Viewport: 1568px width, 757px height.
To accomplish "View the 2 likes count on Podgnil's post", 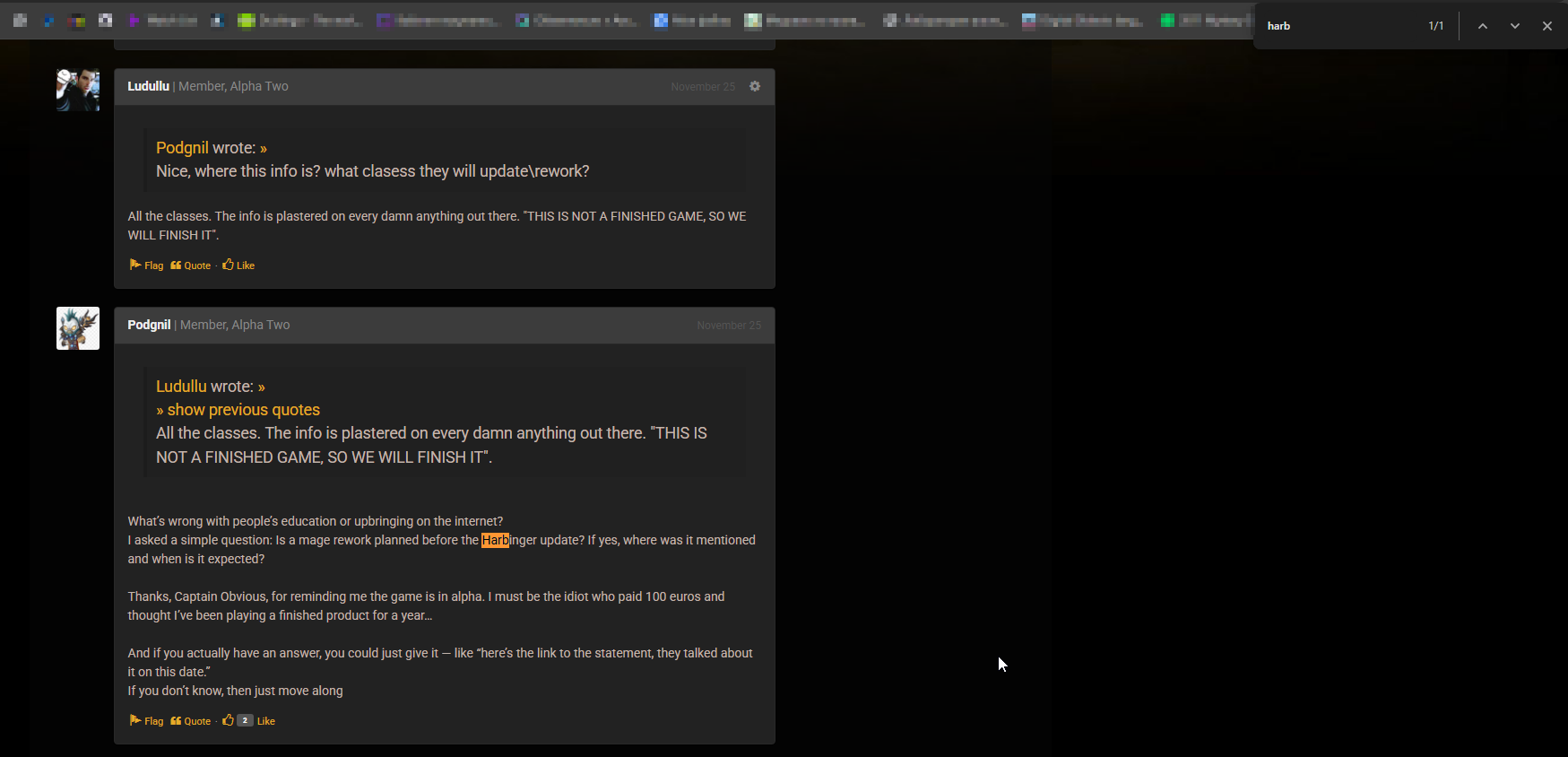I will point(245,720).
